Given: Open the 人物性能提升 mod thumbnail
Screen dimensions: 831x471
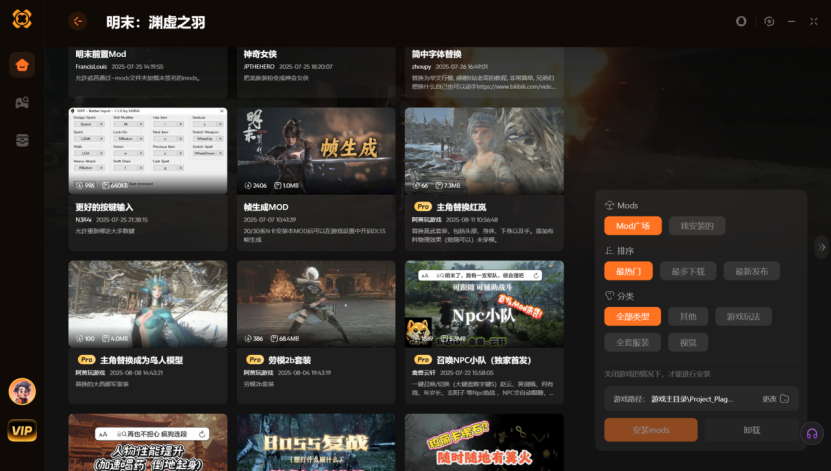Looking at the screenshot, I should click(x=148, y=442).
